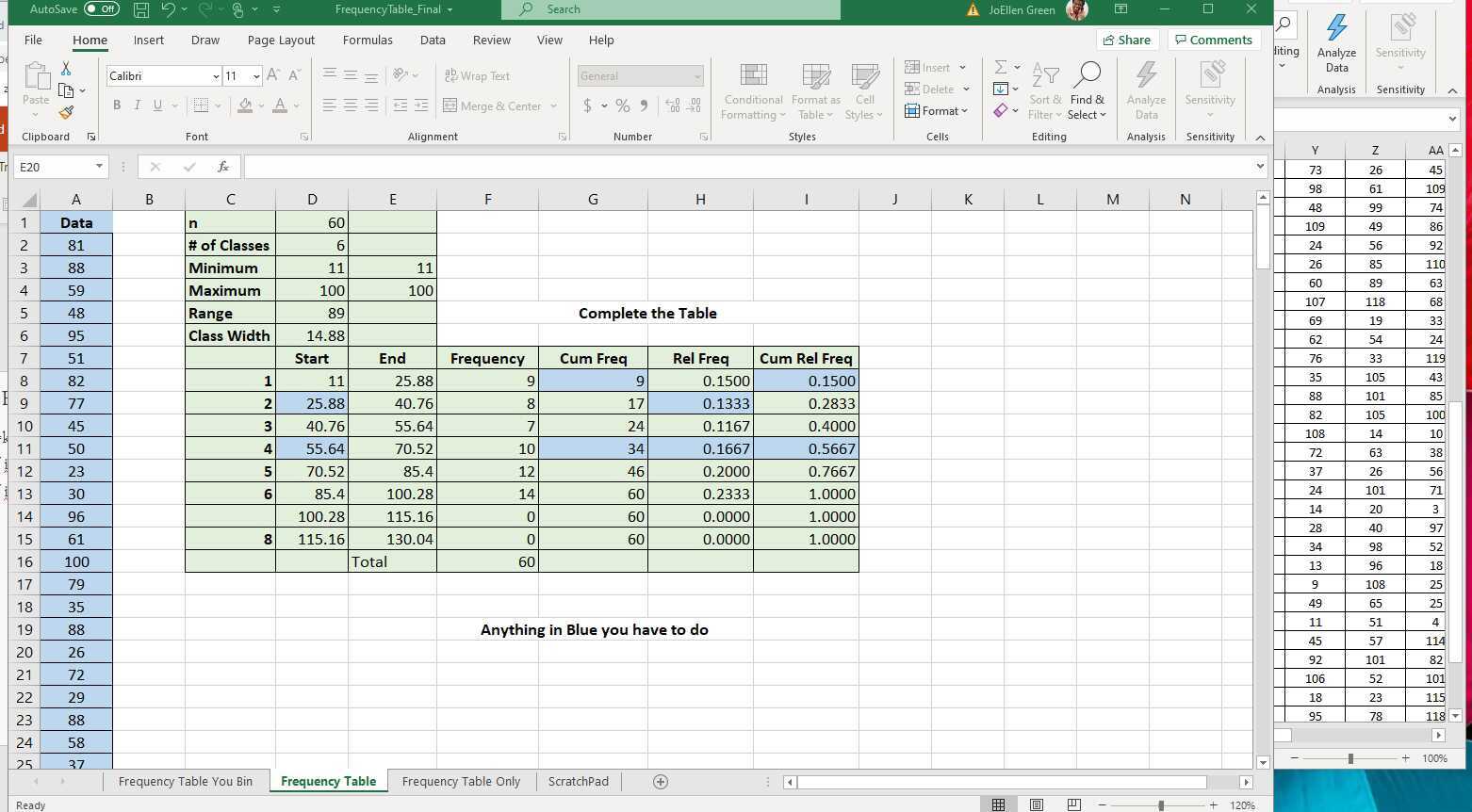Image resolution: width=1472 pixels, height=812 pixels.
Task: Click the AutoSum icon
Action: (x=999, y=67)
